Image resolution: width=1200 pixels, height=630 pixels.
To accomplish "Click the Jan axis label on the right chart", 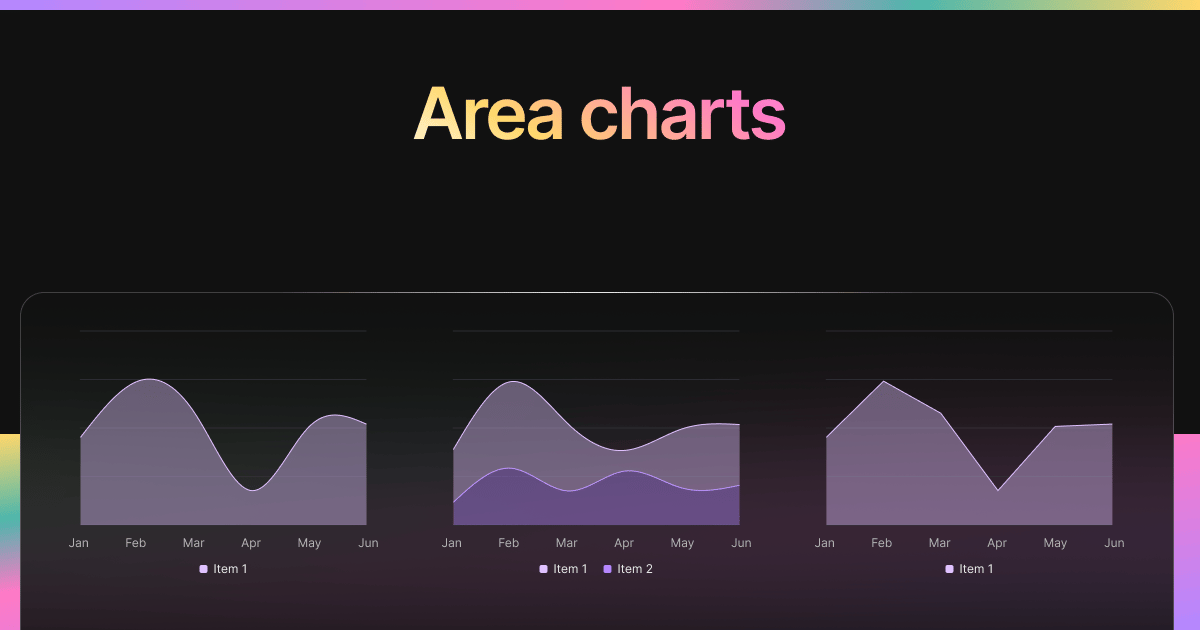I will pyautogui.click(x=824, y=543).
